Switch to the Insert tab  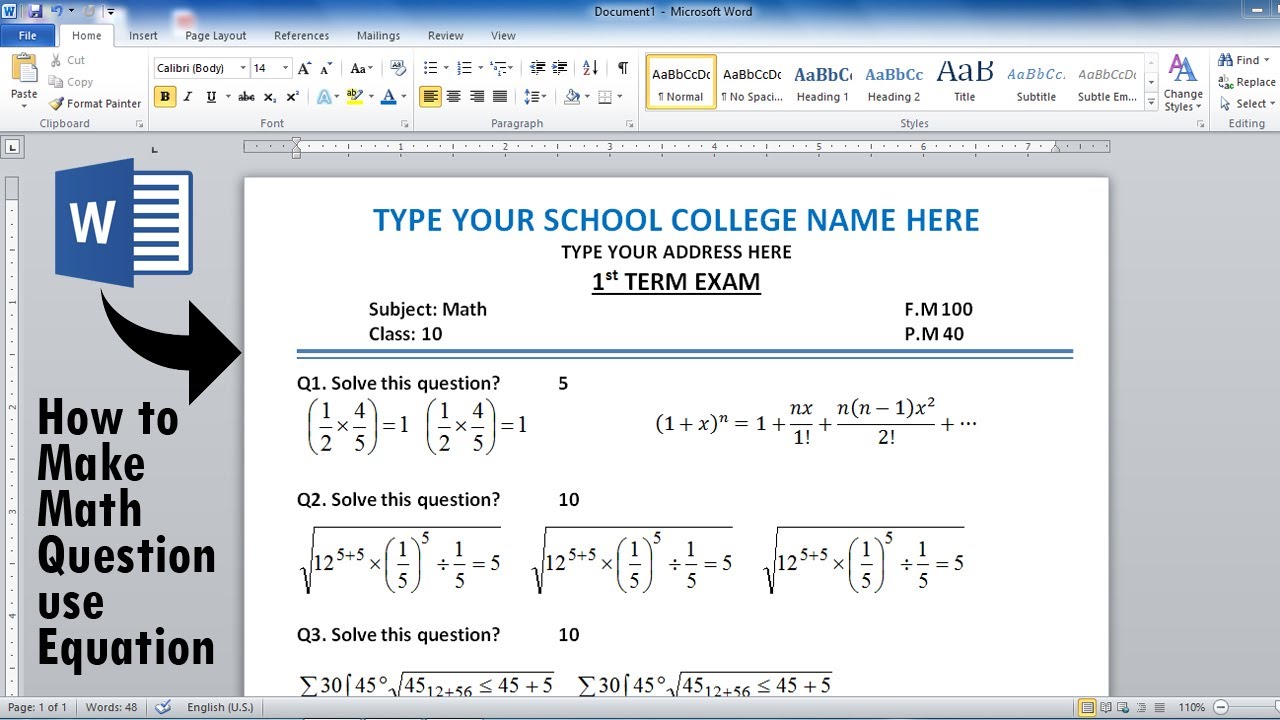pyautogui.click(x=143, y=35)
